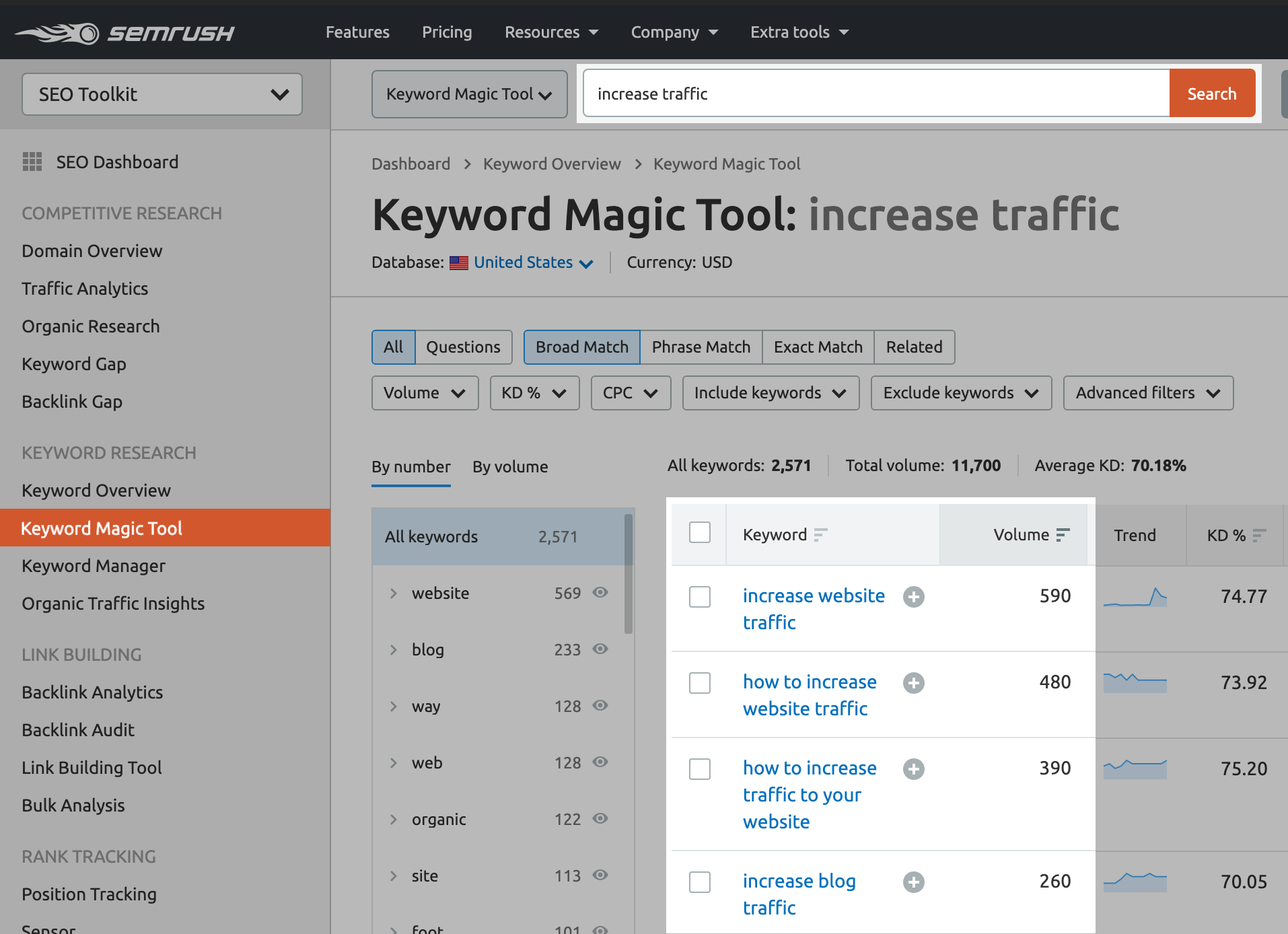Switch to Questions tab

pos(463,347)
